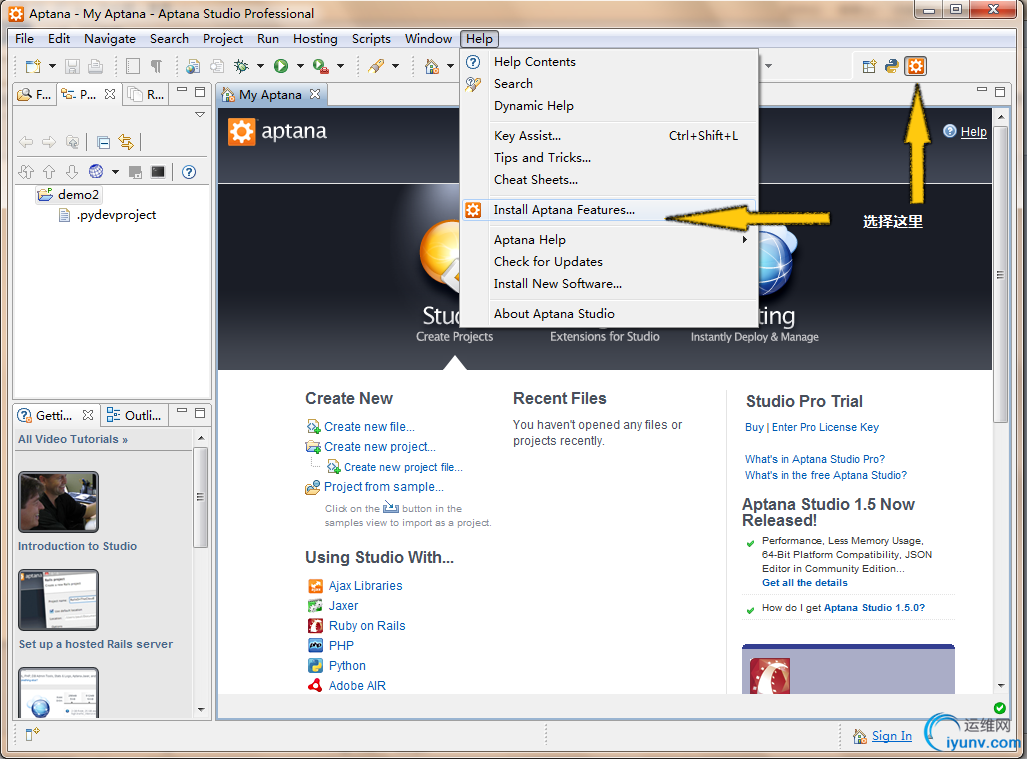The width and height of the screenshot is (1027, 759).
Task: Click the Print toolbar icon
Action: [96, 66]
